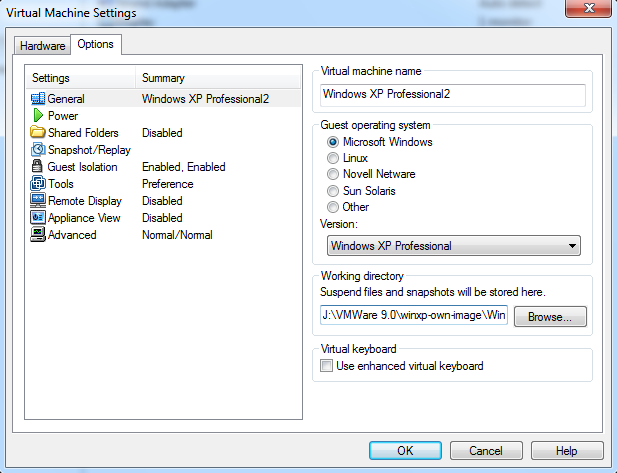
Task: Click the Working directory path field
Action: 414,315
